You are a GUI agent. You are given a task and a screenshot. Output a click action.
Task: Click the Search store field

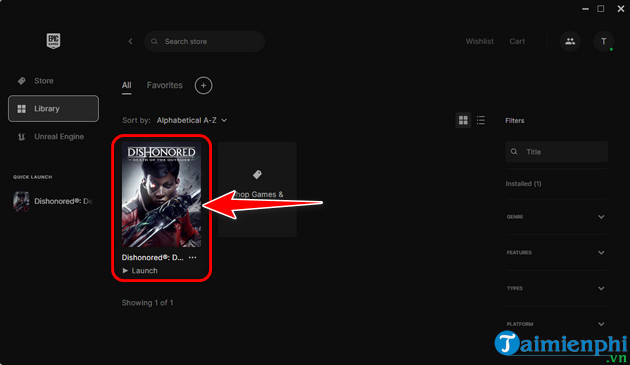pos(204,41)
